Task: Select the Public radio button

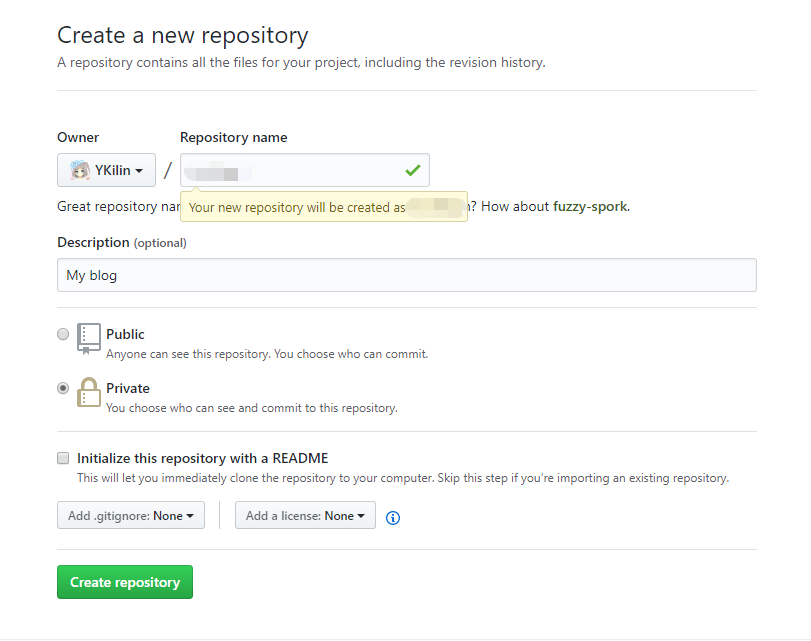Action: pyautogui.click(x=63, y=334)
